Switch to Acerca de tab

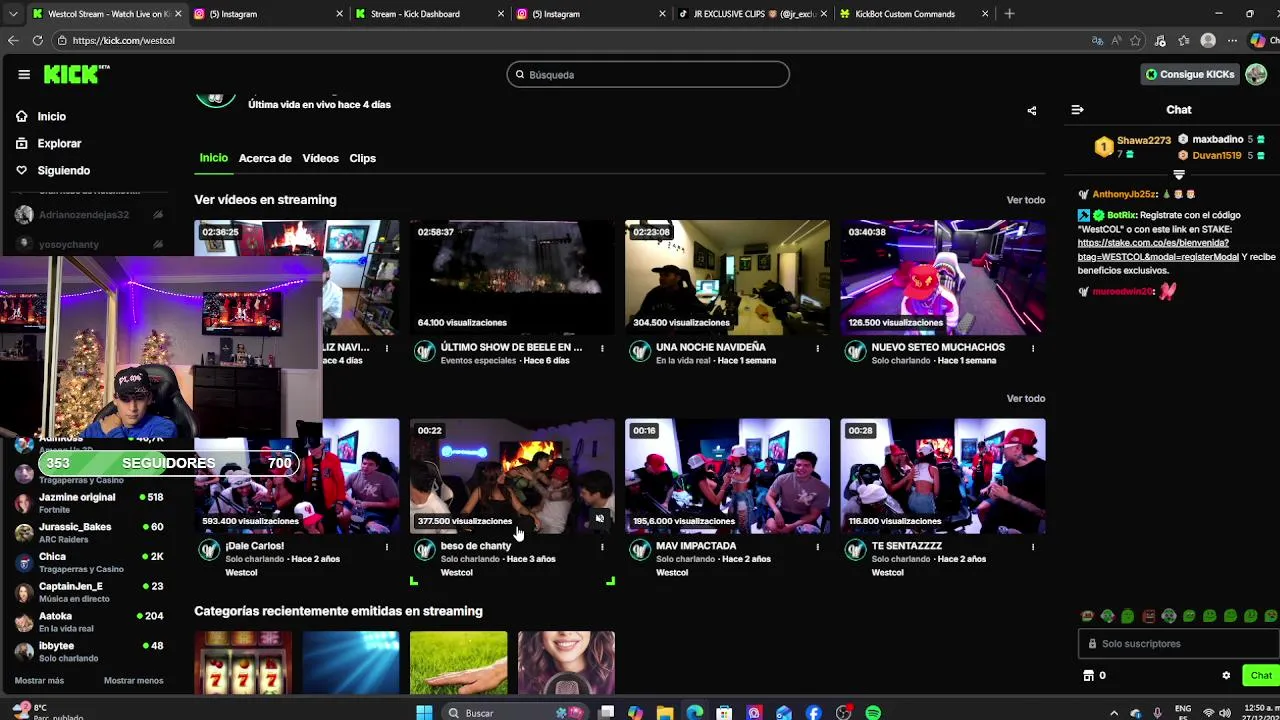click(265, 158)
